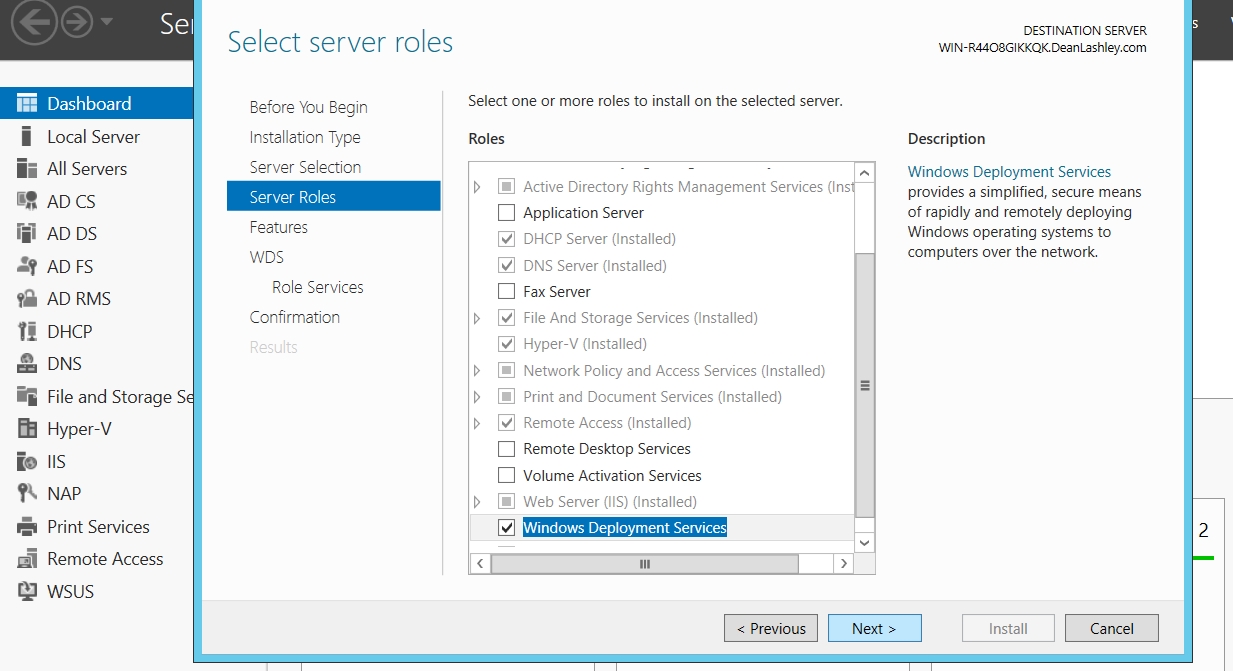Image resolution: width=1233 pixels, height=671 pixels.
Task: Click the roles list scroll-up arrow
Action: tap(865, 174)
